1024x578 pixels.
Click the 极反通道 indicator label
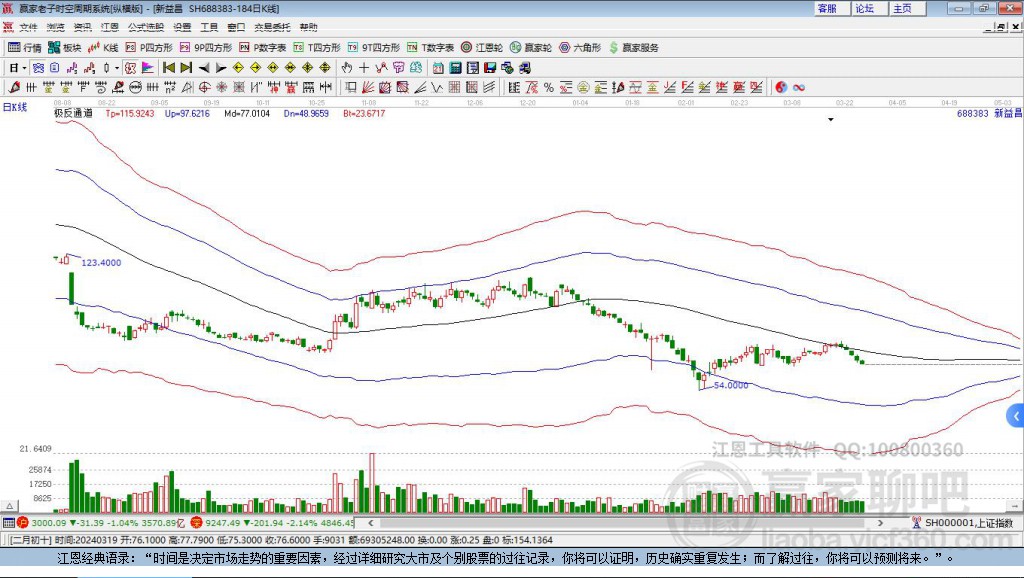click(x=73, y=113)
